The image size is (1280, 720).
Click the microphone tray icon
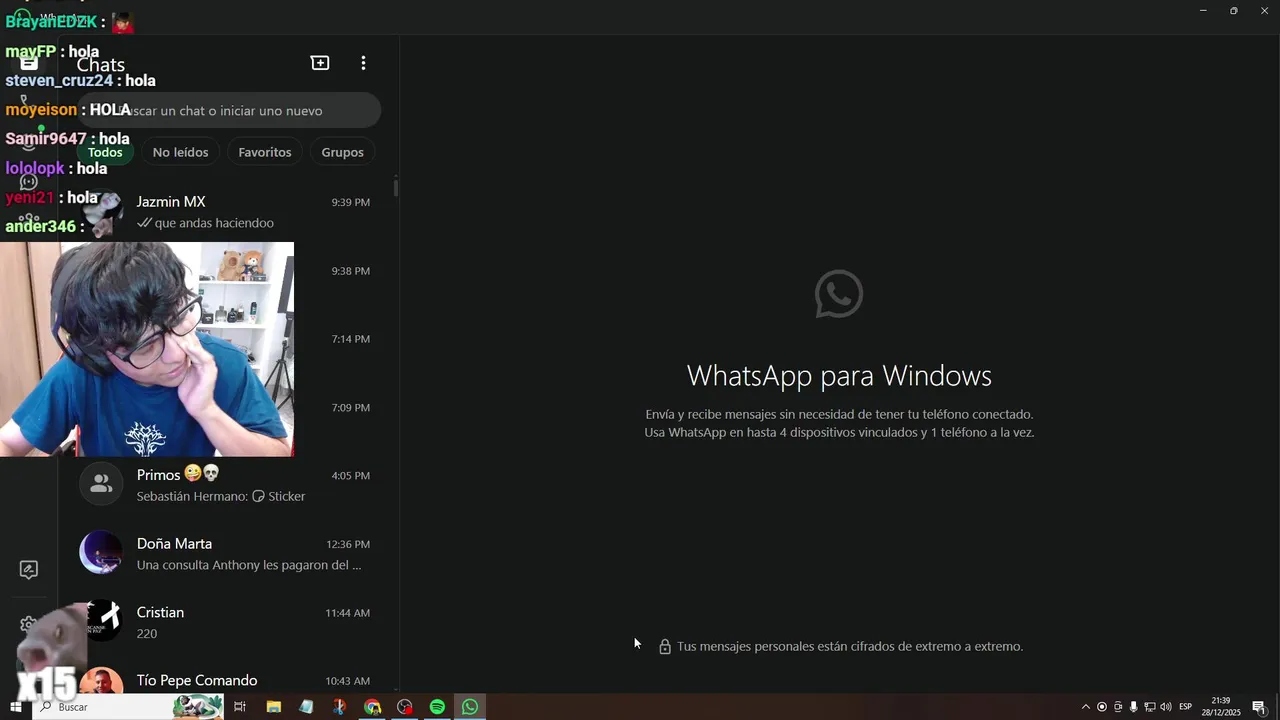tap(1133, 707)
